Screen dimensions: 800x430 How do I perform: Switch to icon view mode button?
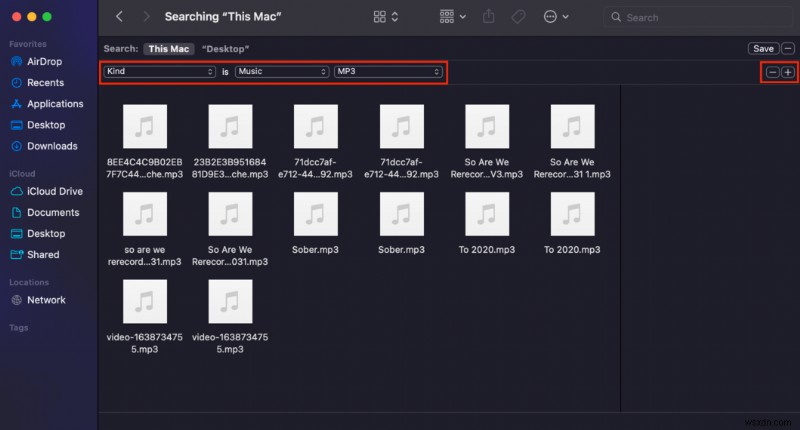click(380, 17)
